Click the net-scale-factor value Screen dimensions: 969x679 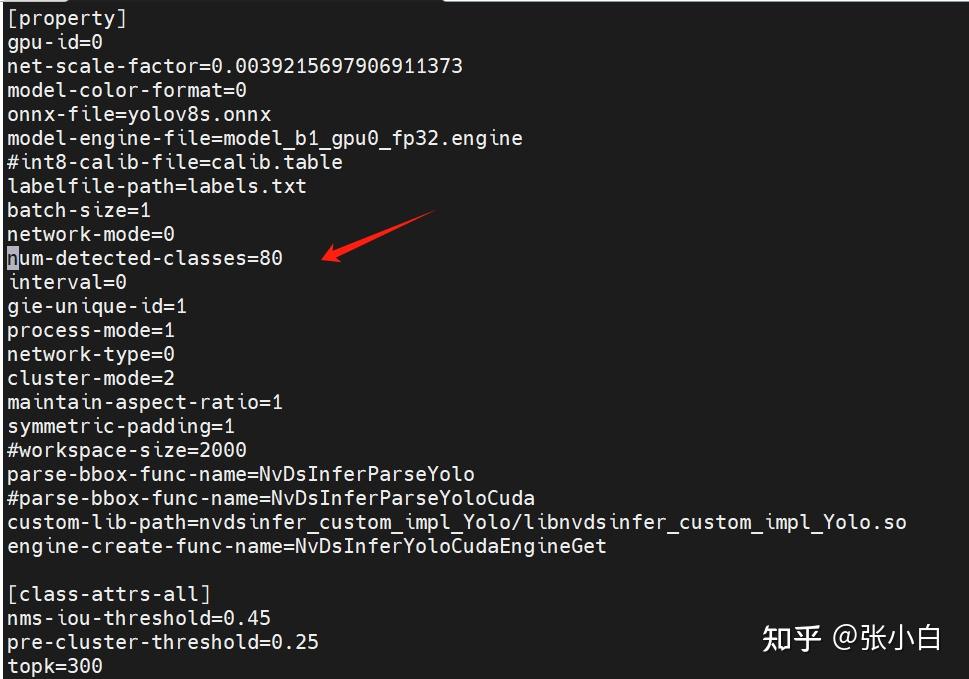[337, 66]
